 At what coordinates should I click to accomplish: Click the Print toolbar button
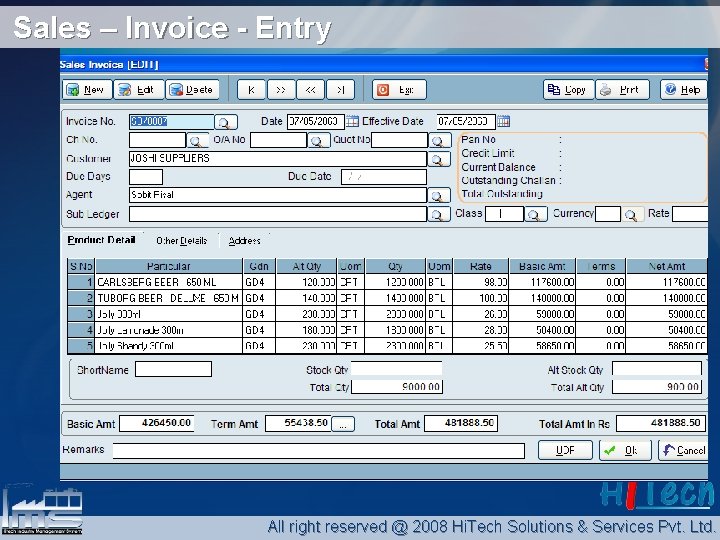(x=622, y=90)
